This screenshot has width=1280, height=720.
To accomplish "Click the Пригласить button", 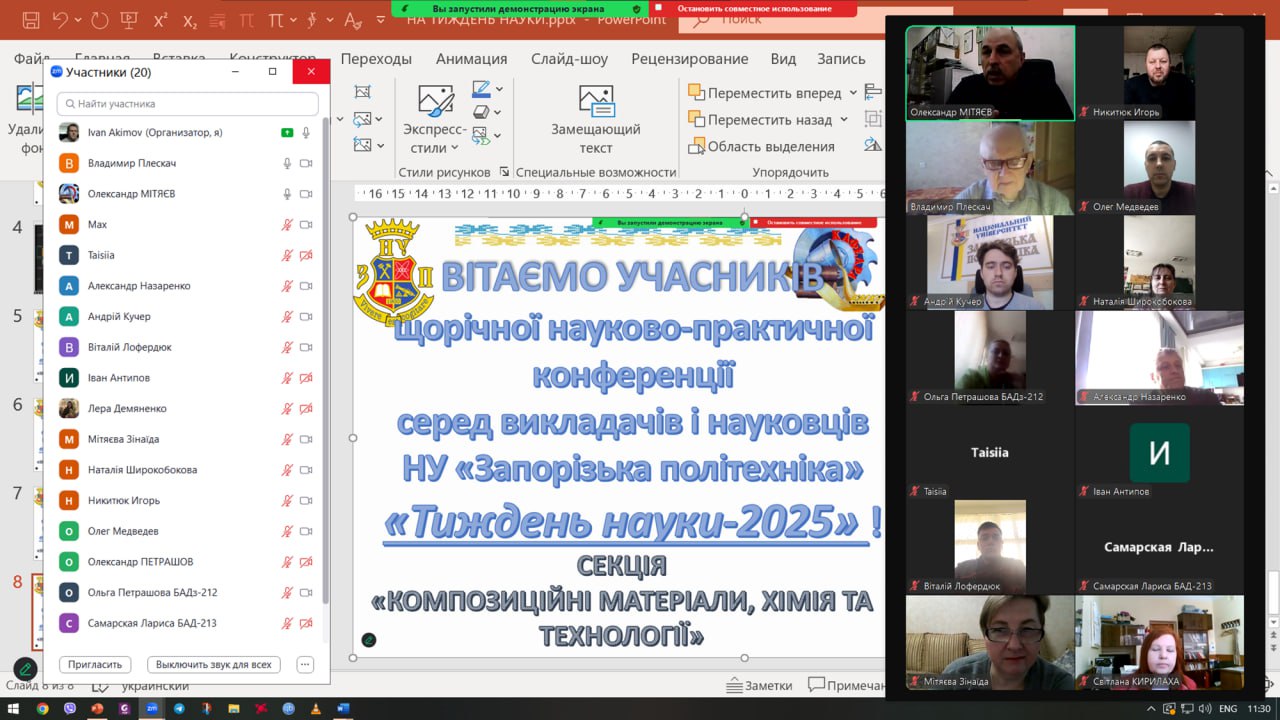I will pyautogui.click(x=96, y=664).
